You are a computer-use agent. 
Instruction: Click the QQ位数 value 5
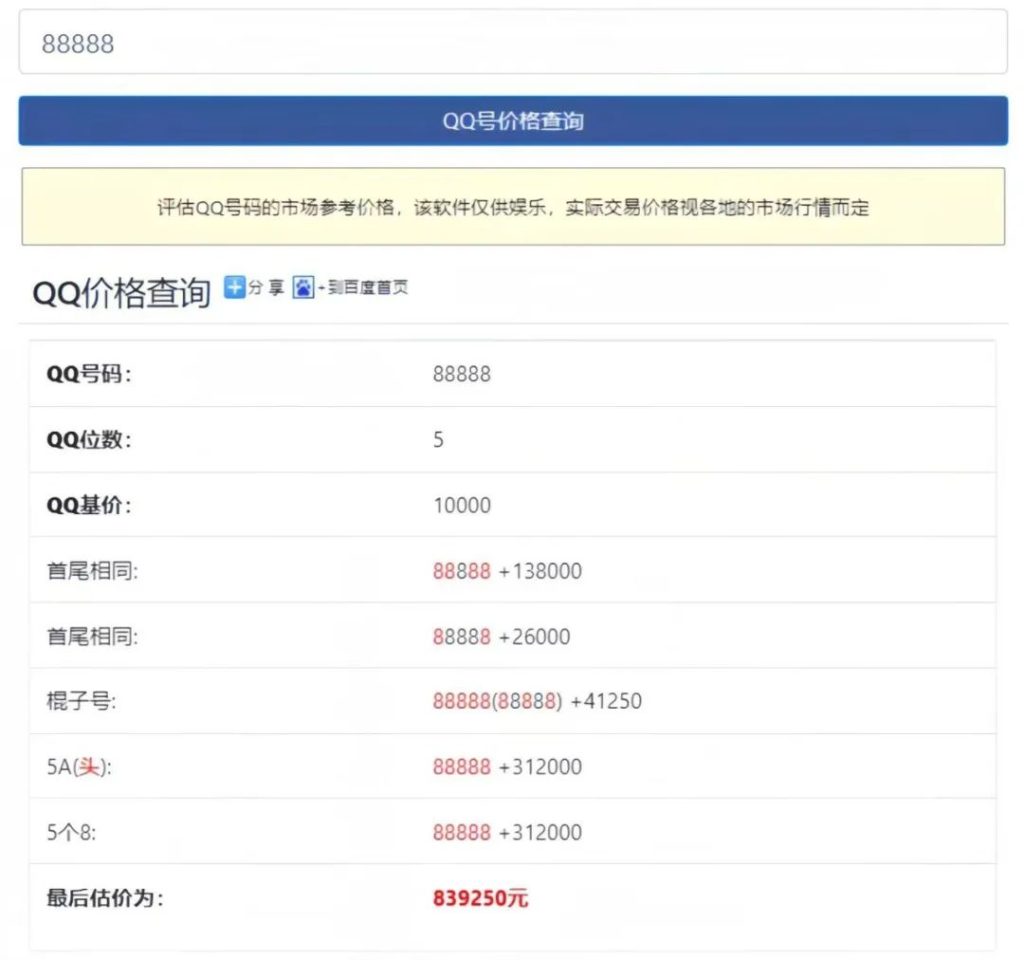(x=438, y=440)
